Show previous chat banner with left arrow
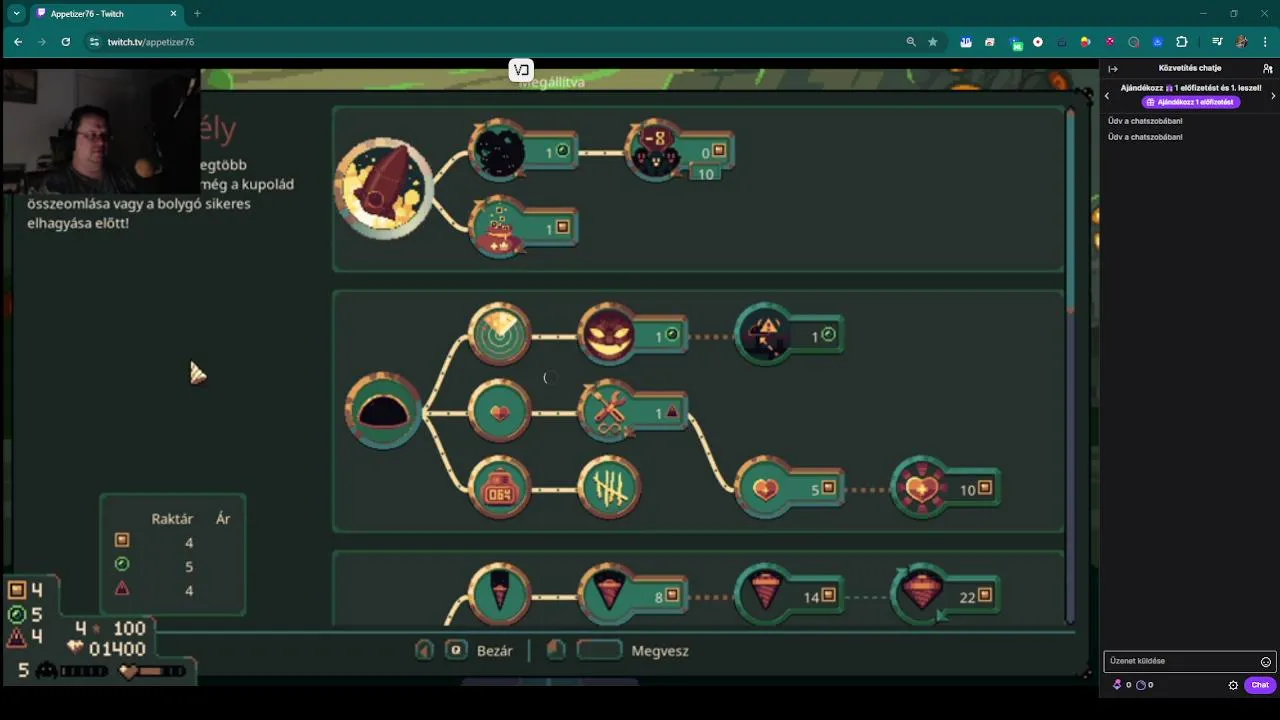 1107,96
